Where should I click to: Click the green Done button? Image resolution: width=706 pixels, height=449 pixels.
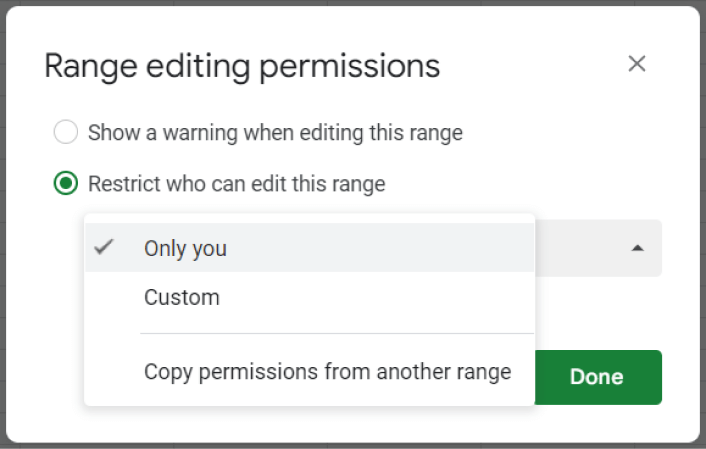[x=598, y=377]
